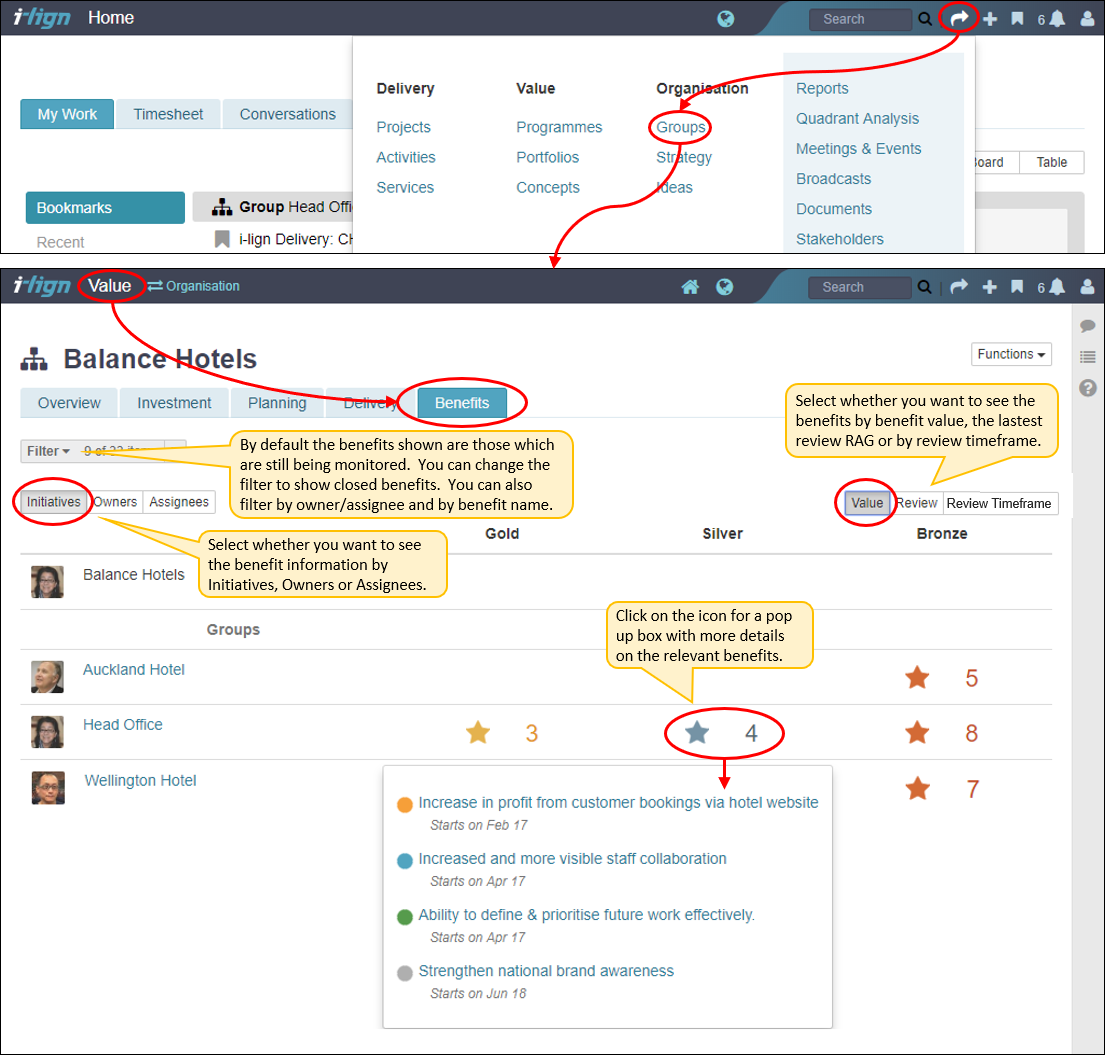Open the Head Office group link
Screen dimensions: 1105x1055
[123, 724]
